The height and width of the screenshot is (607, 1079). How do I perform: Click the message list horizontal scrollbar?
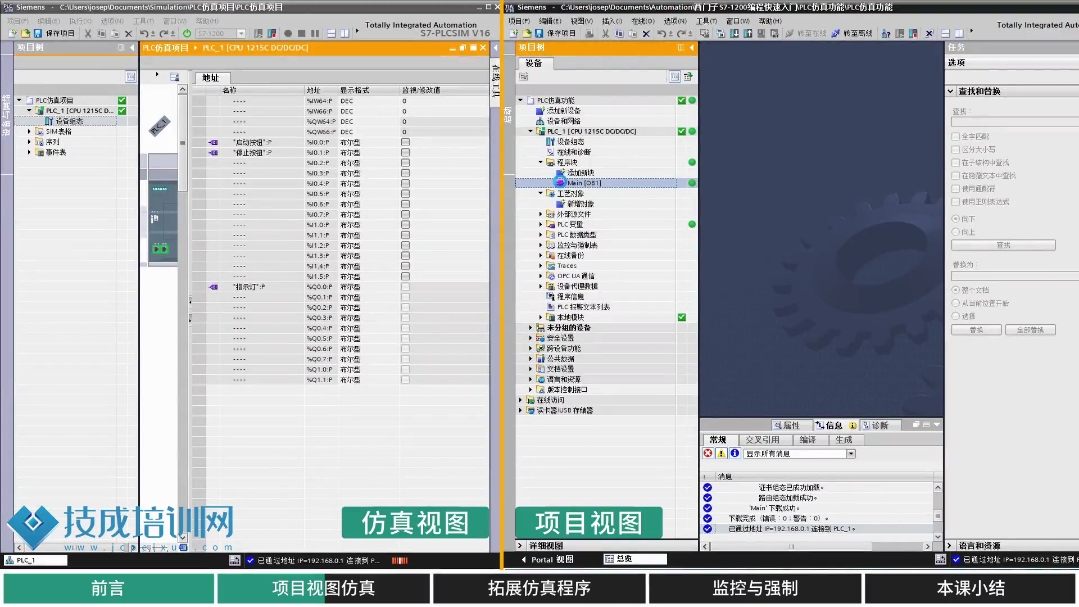[816, 546]
